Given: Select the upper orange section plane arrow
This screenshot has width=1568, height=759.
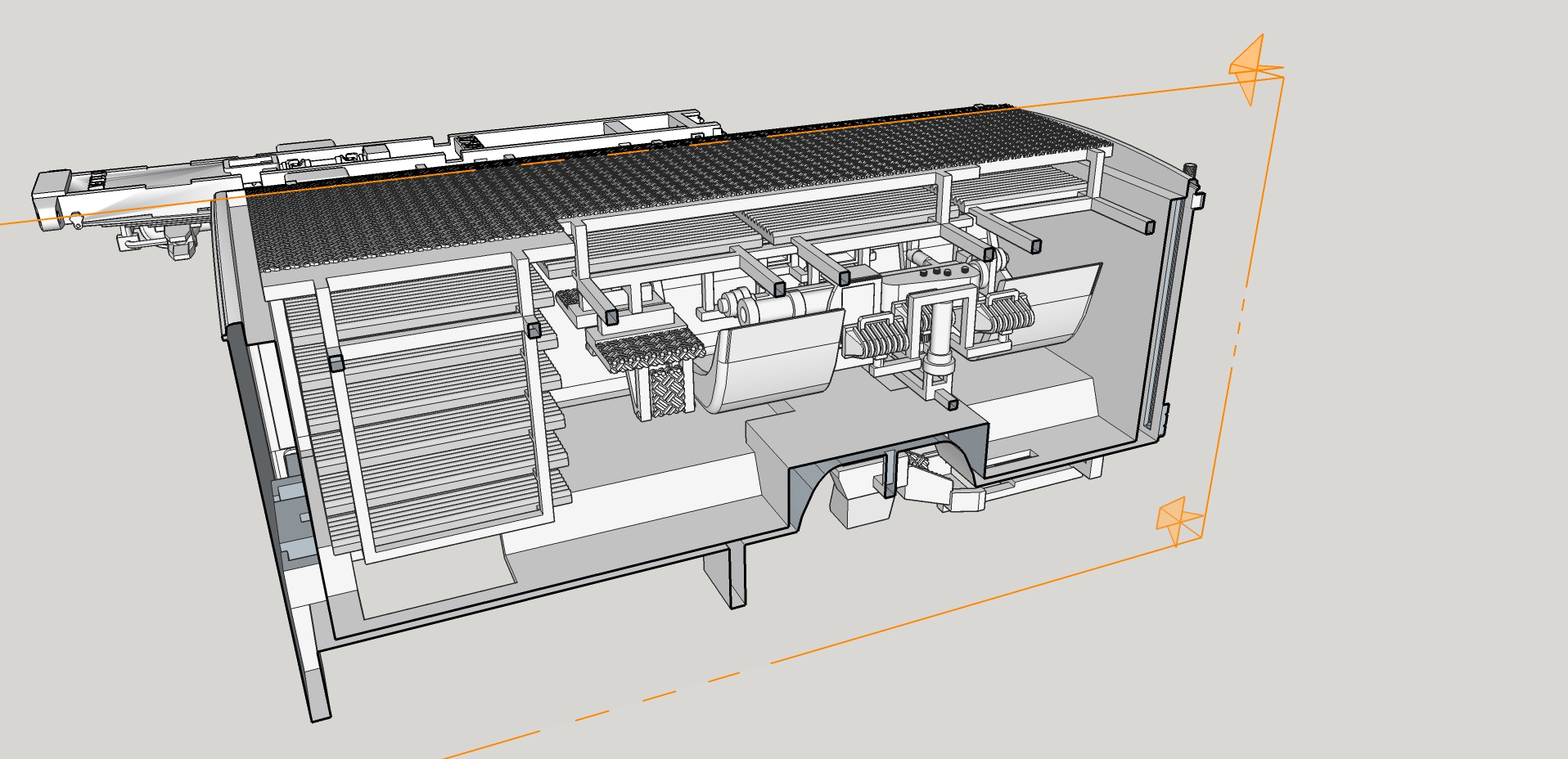Looking at the screenshot, I should click(1255, 70).
